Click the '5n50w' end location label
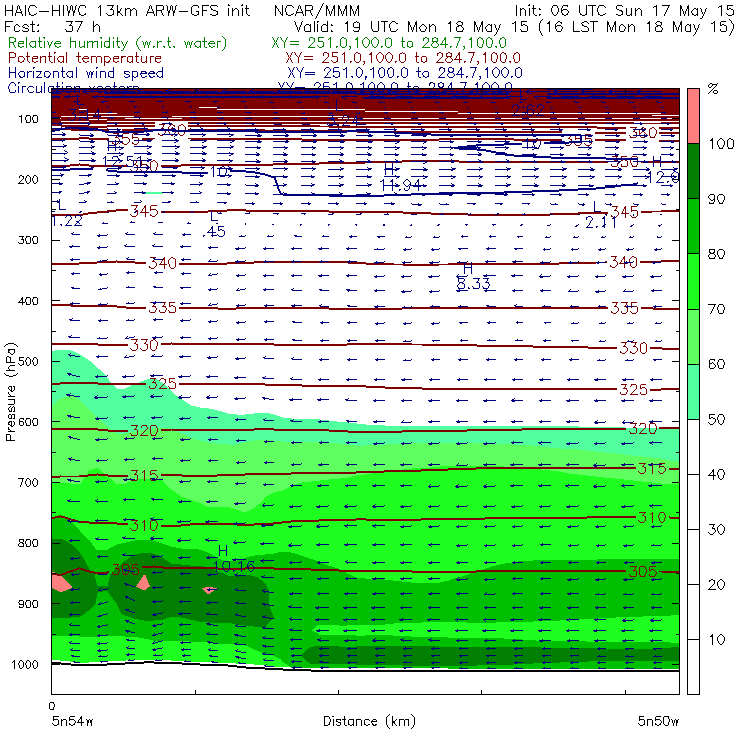This screenshot has width=740, height=740. point(658,721)
